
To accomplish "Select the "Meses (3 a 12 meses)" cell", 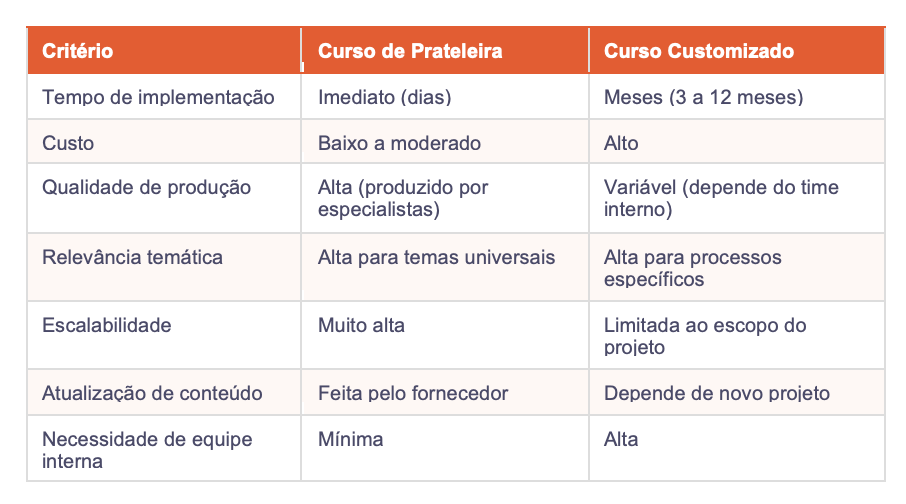I will [x=704, y=98].
